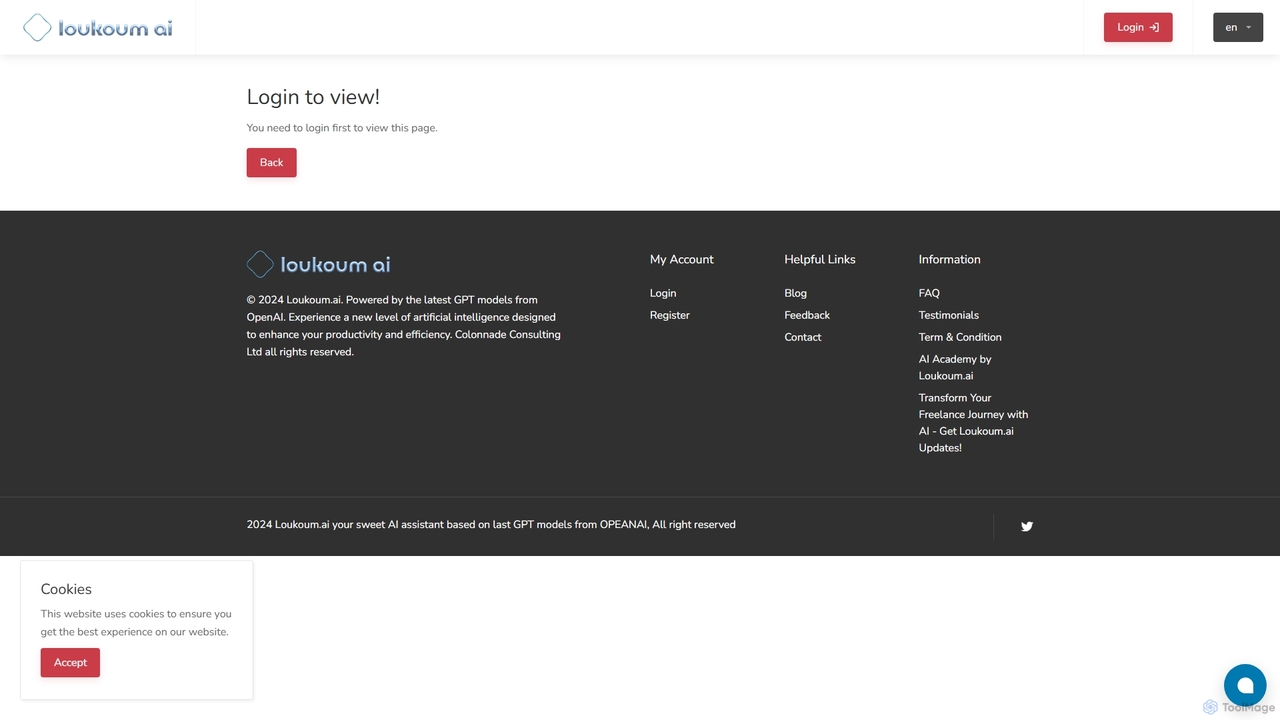Click 'You need to login first' message
Image resolution: width=1280 pixels, height=720 pixels.
tap(342, 128)
